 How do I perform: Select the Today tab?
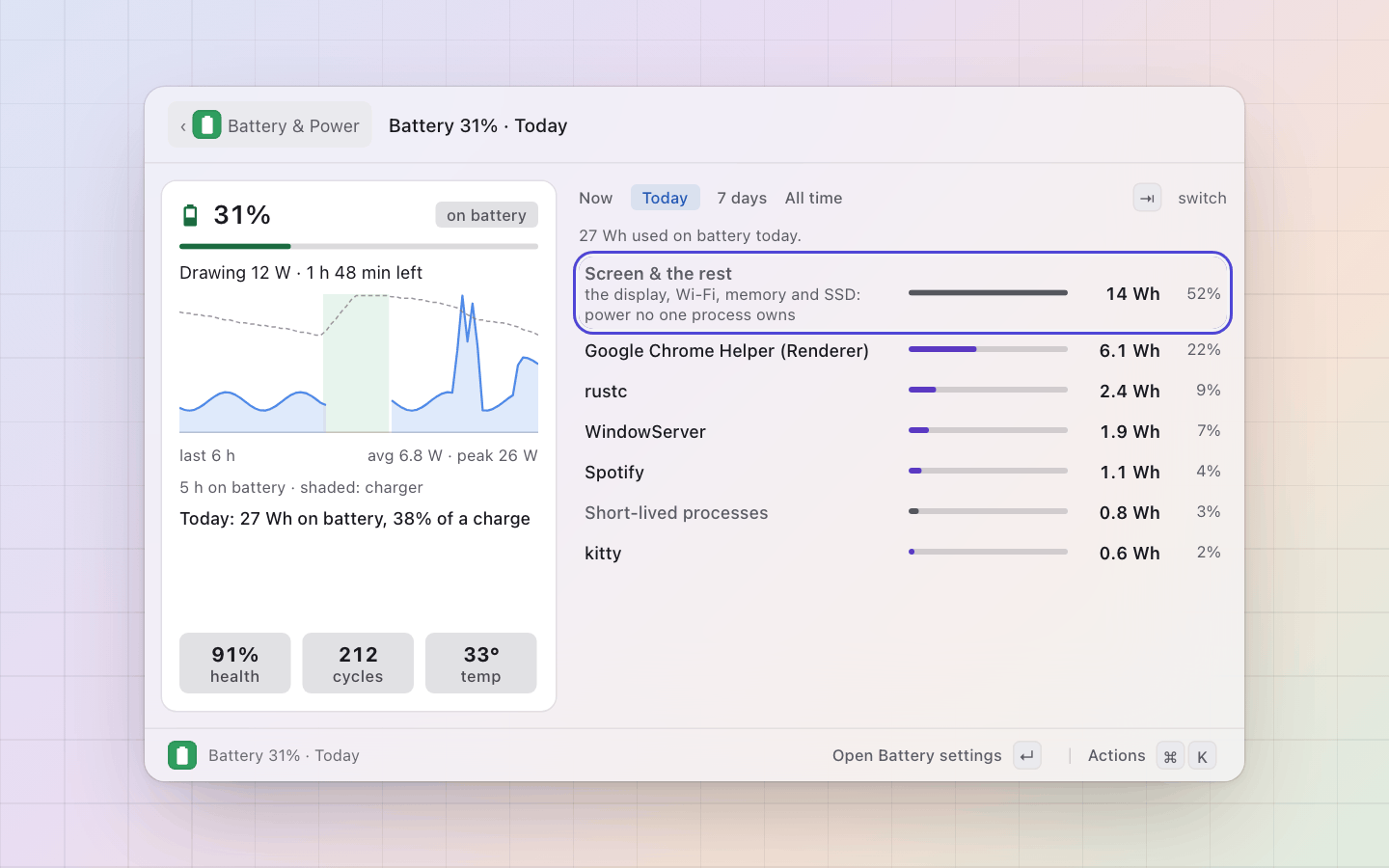coord(665,198)
